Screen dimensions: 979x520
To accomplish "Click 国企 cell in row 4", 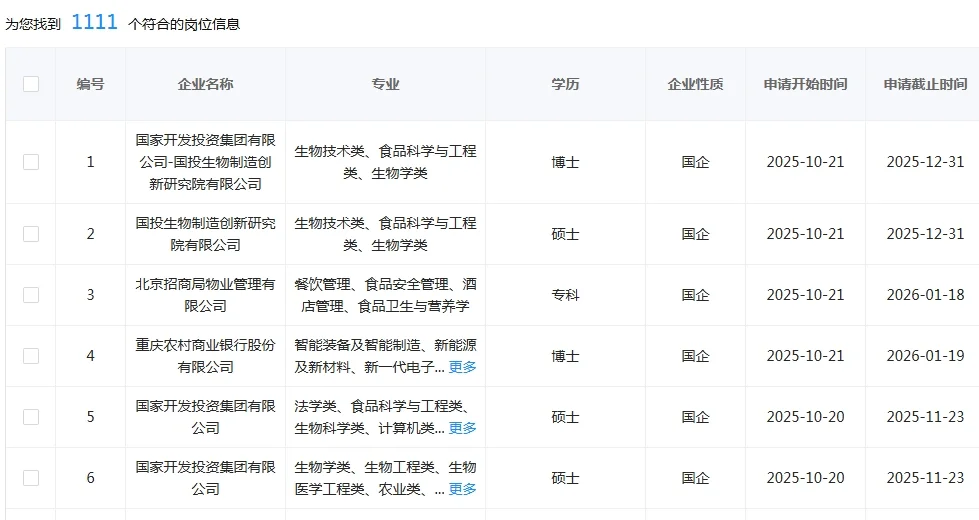I will click(696, 356).
